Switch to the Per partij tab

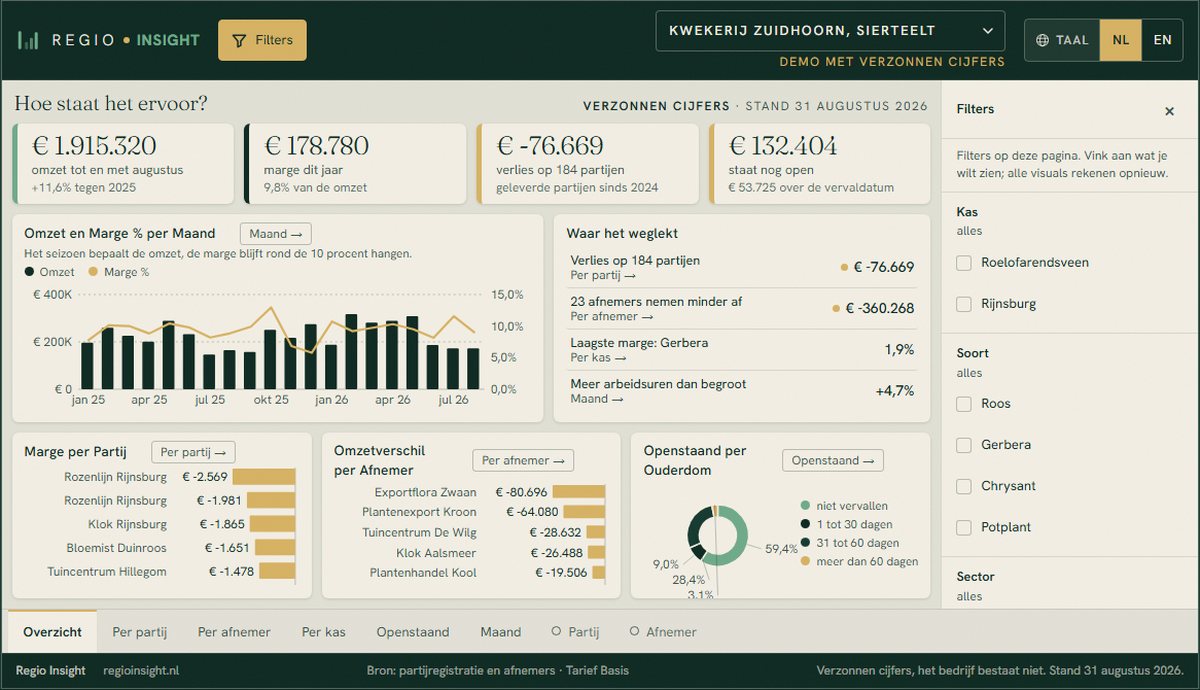click(140, 632)
